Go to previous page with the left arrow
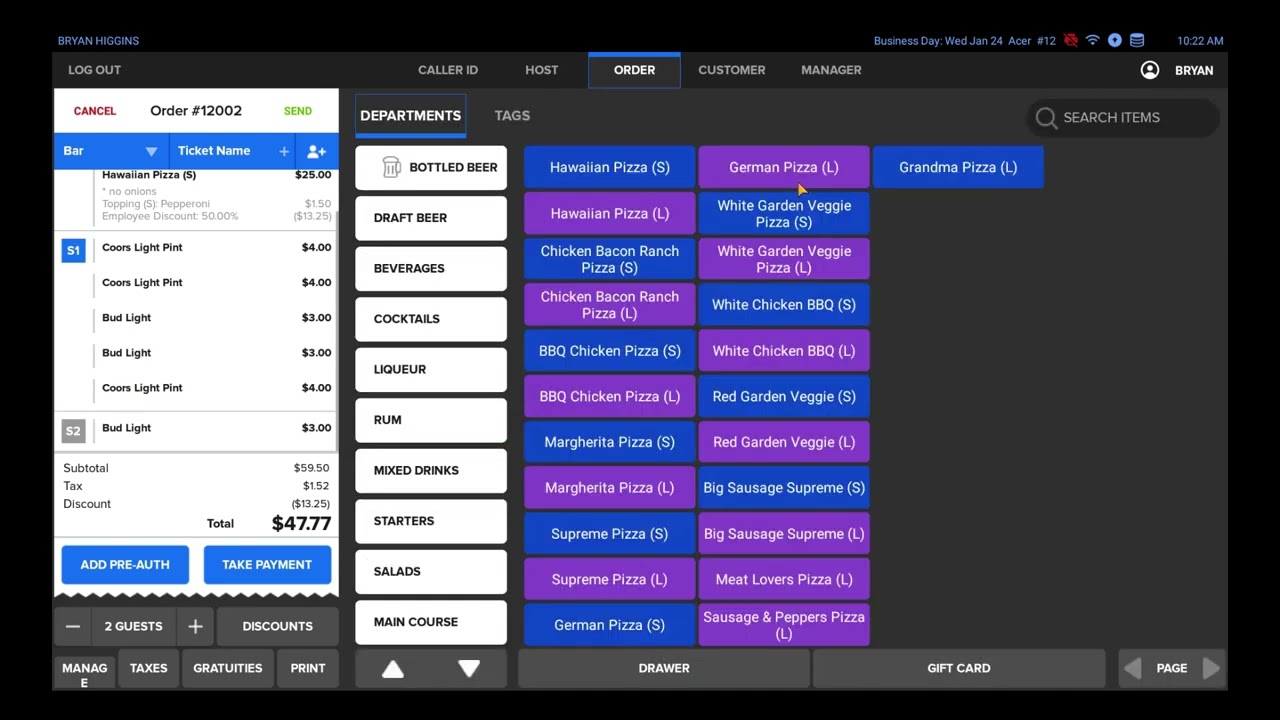The image size is (1280, 720). [x=1132, y=668]
